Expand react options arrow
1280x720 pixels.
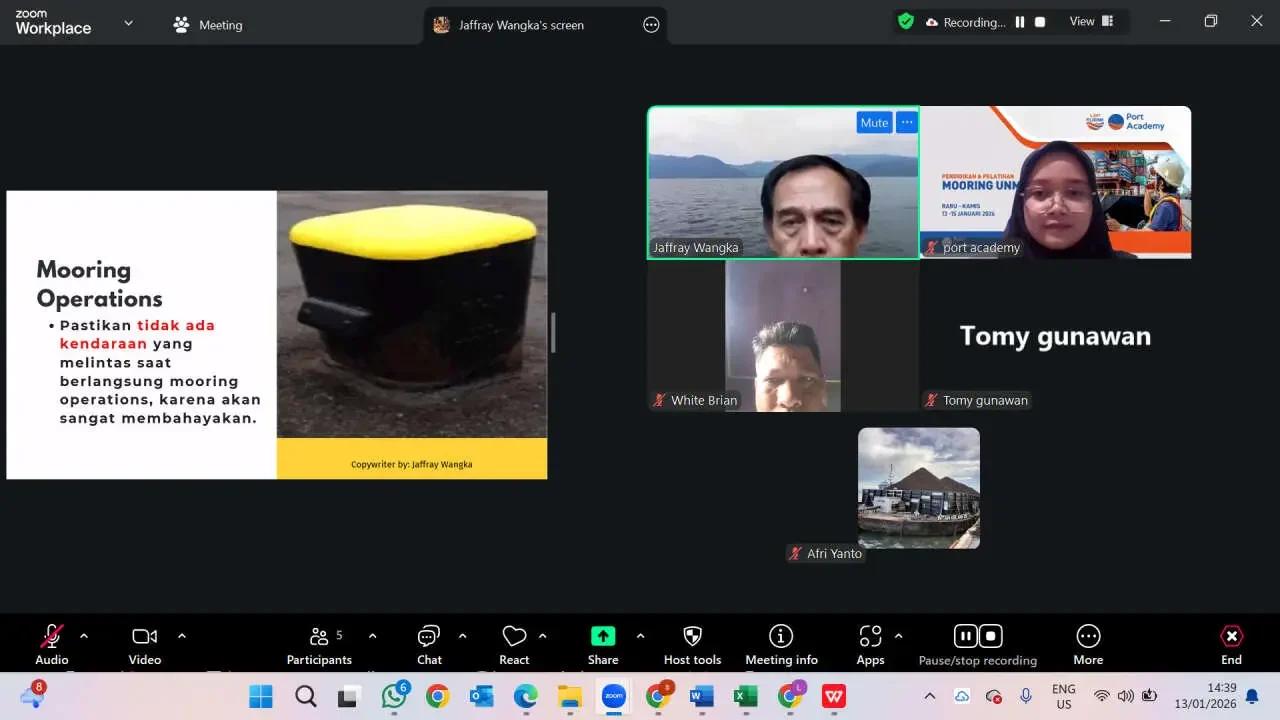click(x=542, y=636)
